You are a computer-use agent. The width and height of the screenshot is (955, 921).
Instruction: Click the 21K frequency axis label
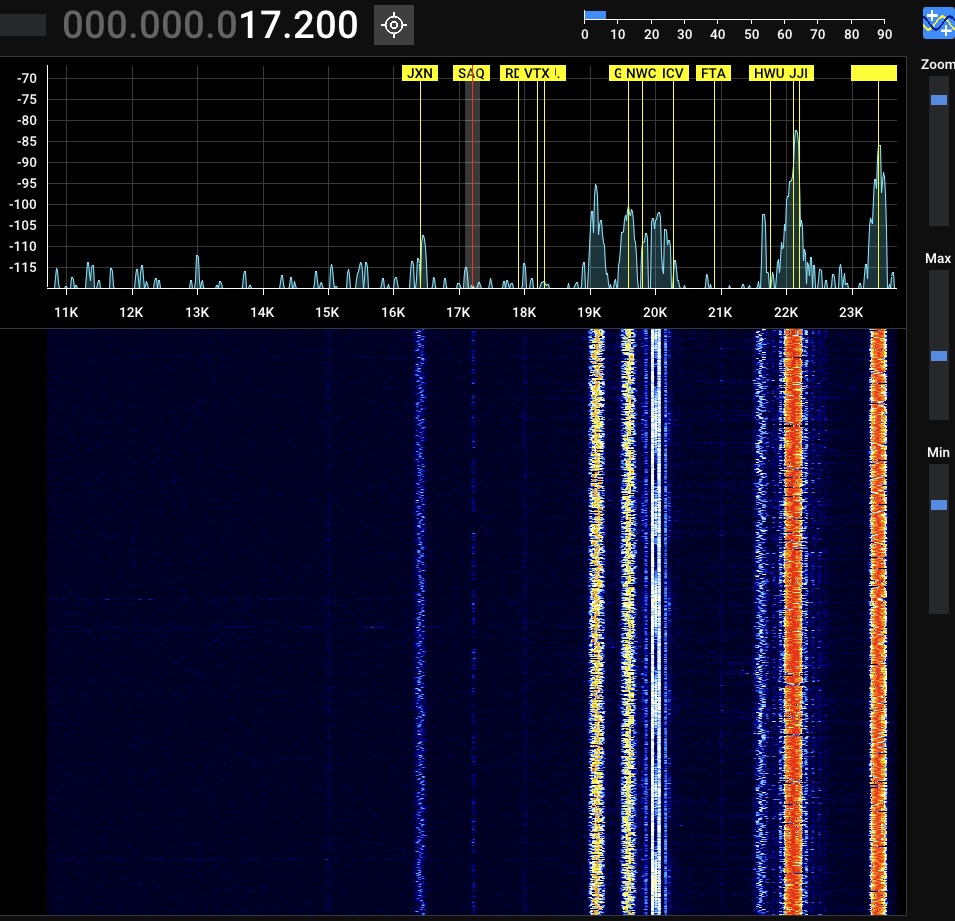(720, 312)
